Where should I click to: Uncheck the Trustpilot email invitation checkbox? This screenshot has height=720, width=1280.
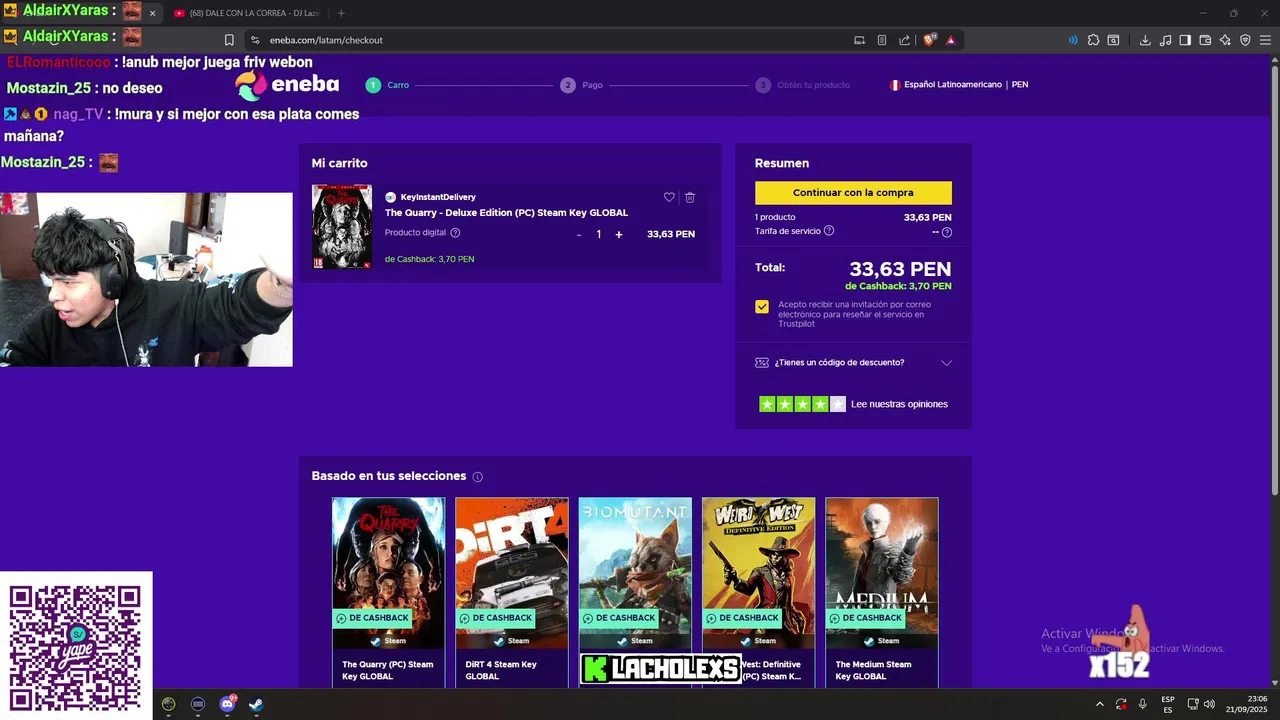tap(762, 307)
